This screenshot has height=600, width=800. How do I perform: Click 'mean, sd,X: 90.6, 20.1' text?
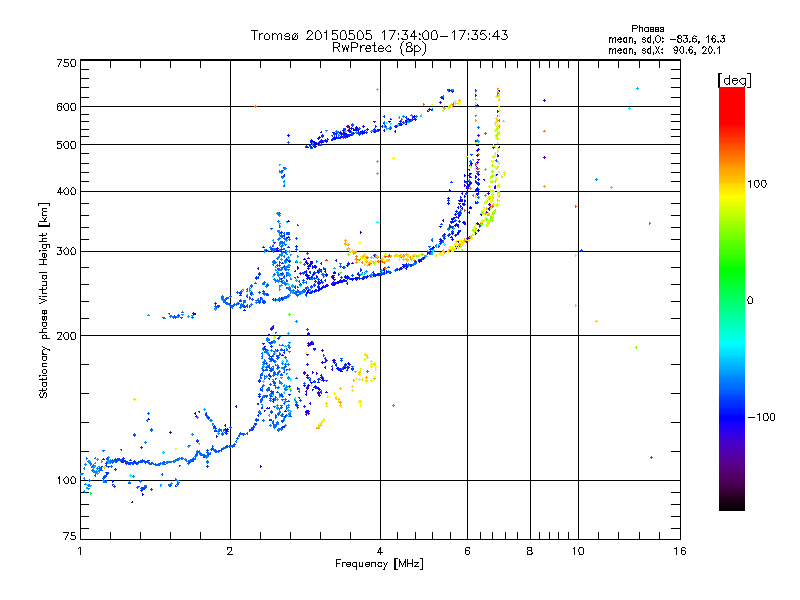pyautogui.click(x=664, y=51)
